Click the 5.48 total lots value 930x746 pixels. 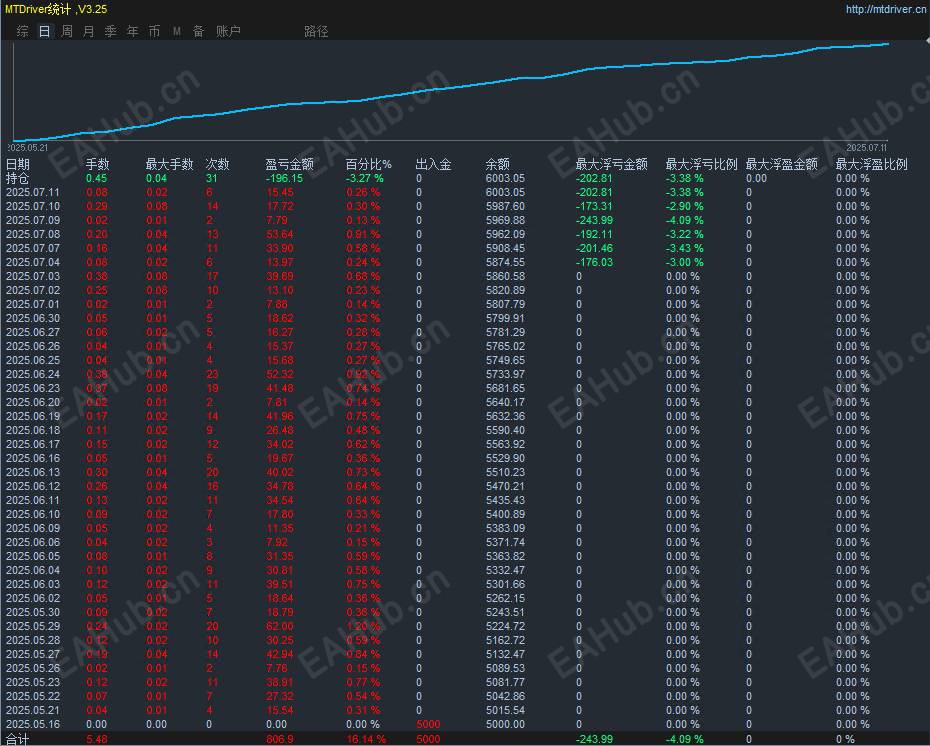coord(97,739)
